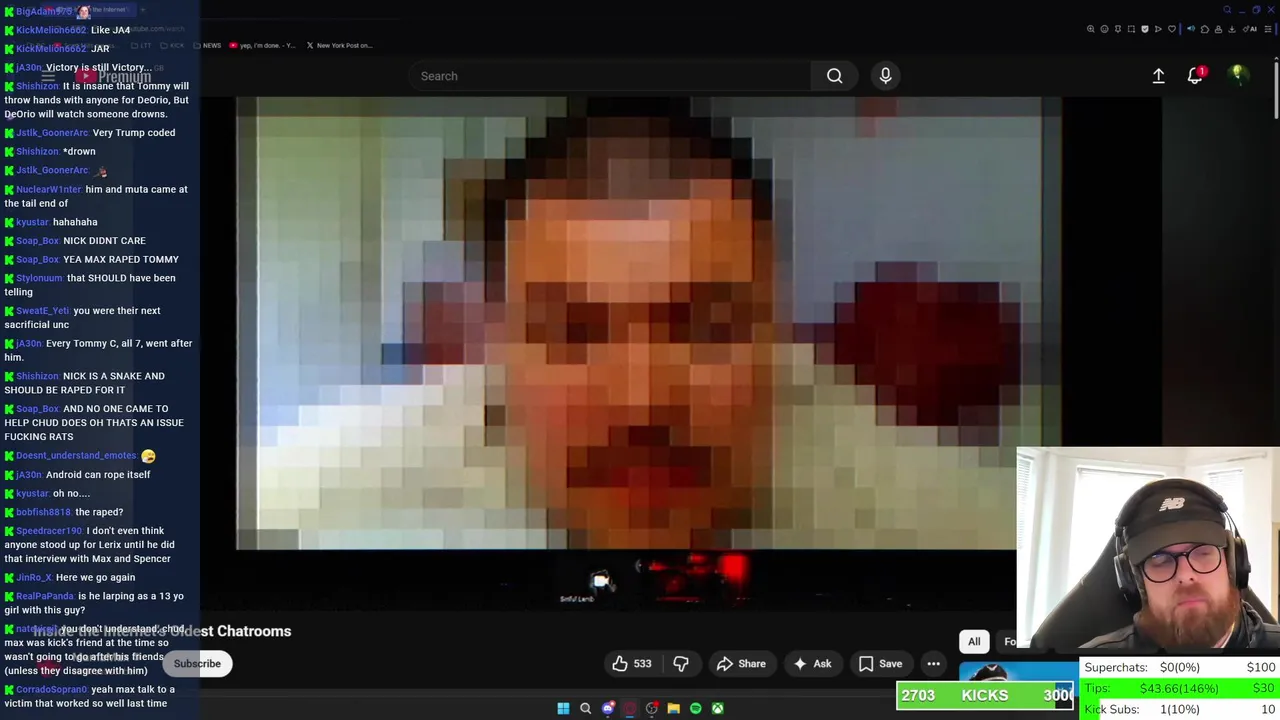Open the browser extensions cube icon
This screenshot has width=1280, height=720.
point(1205,29)
